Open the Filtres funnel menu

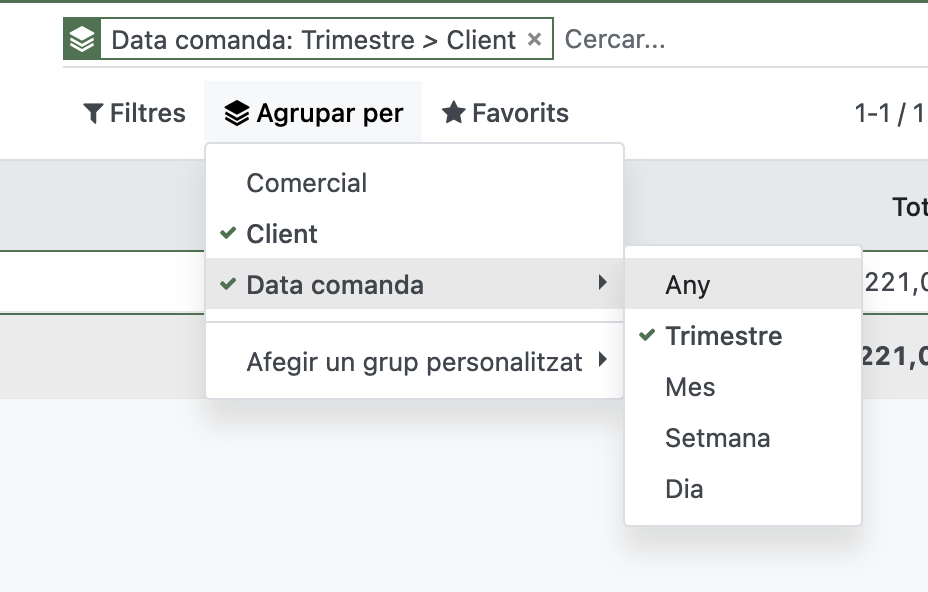(x=134, y=113)
